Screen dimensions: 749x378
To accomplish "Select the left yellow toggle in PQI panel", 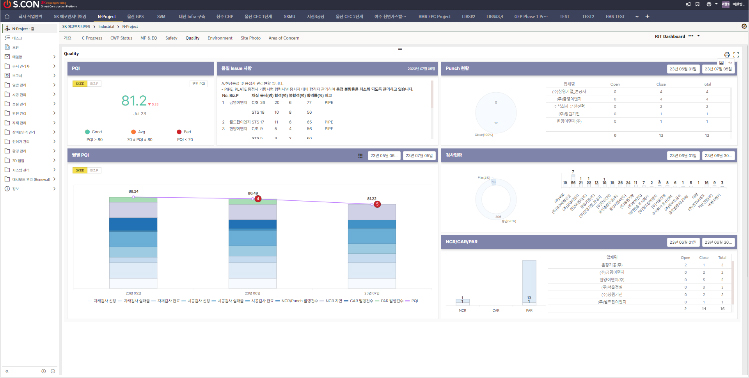I will [x=80, y=84].
